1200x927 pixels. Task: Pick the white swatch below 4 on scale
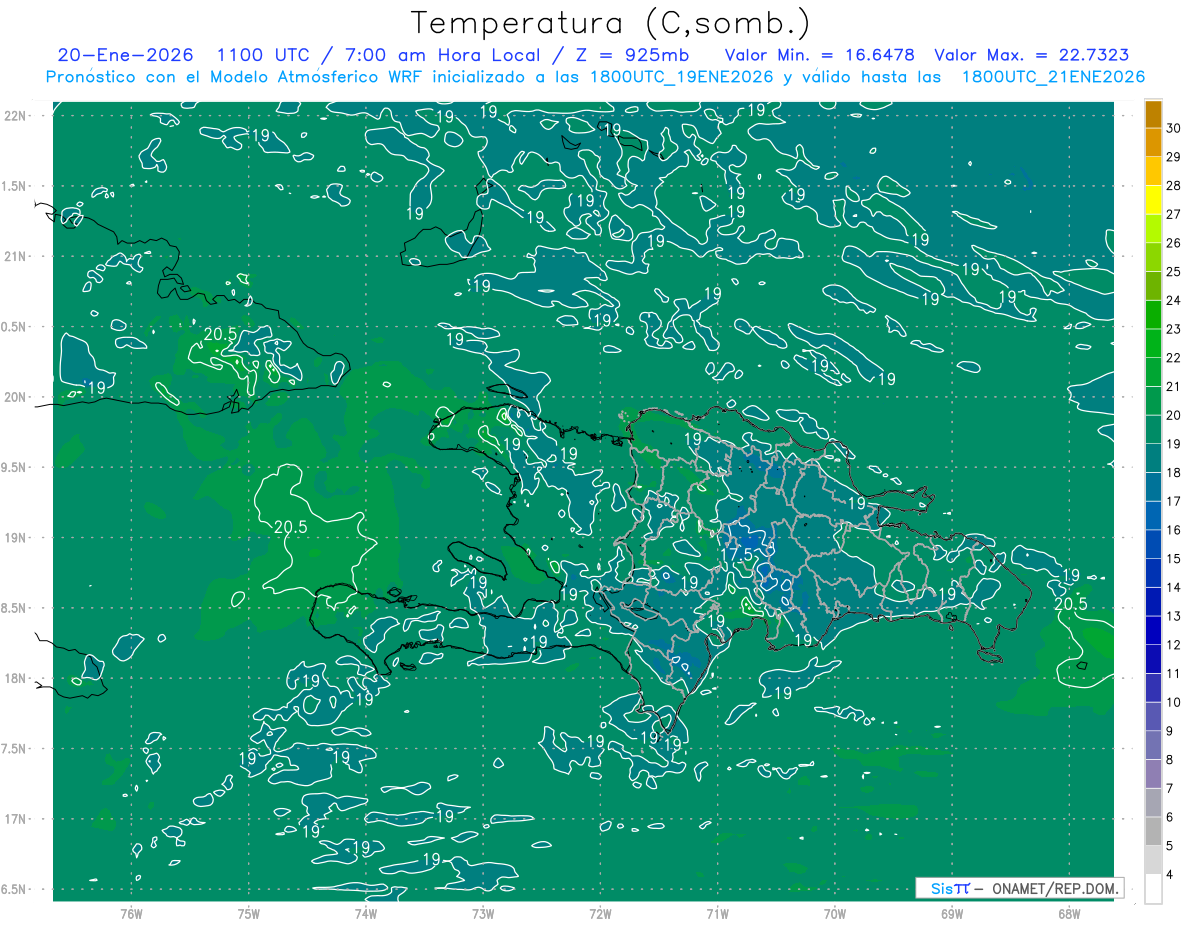click(1153, 889)
